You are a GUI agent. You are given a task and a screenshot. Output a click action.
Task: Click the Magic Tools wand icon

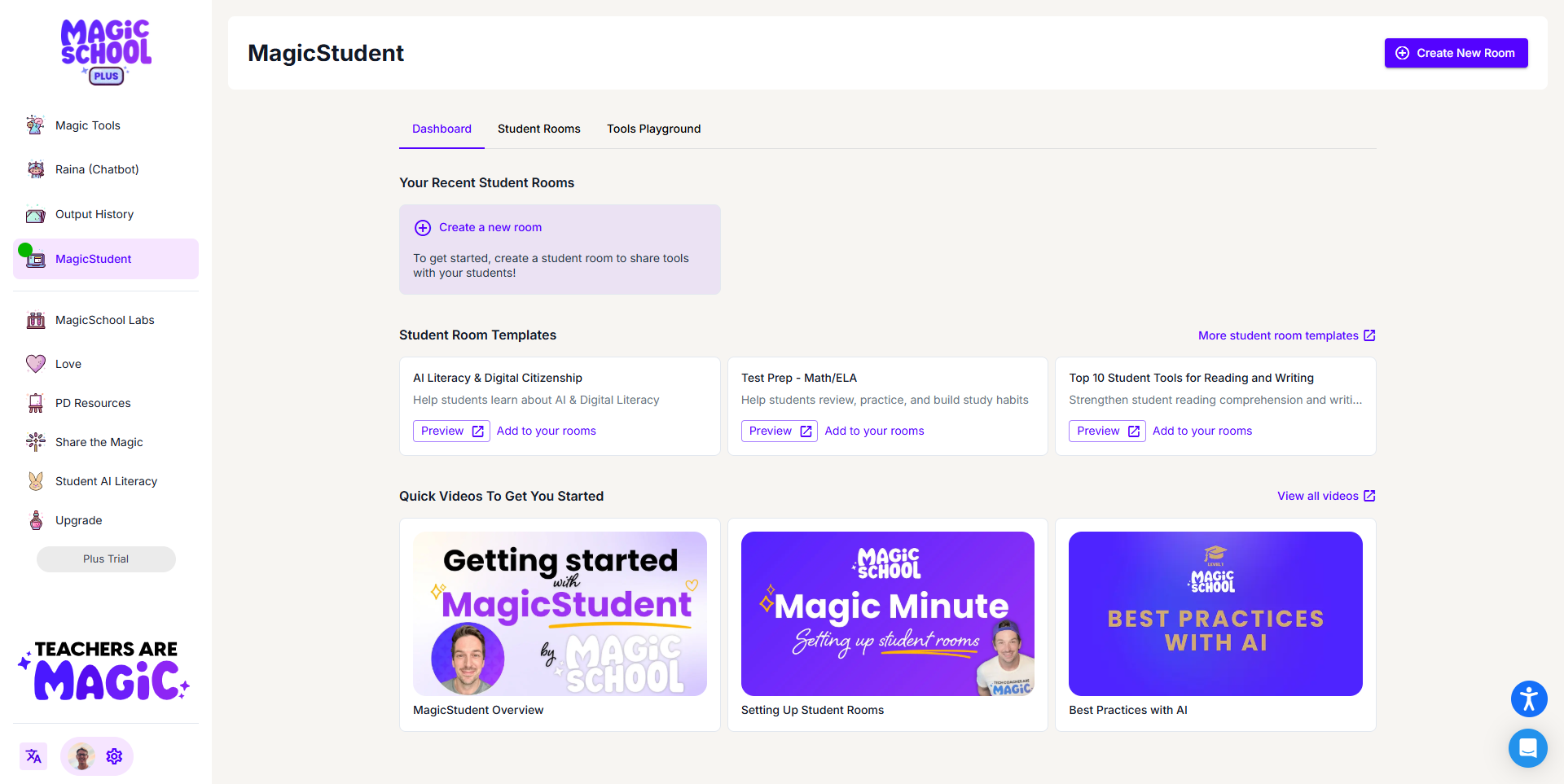pyautogui.click(x=35, y=125)
